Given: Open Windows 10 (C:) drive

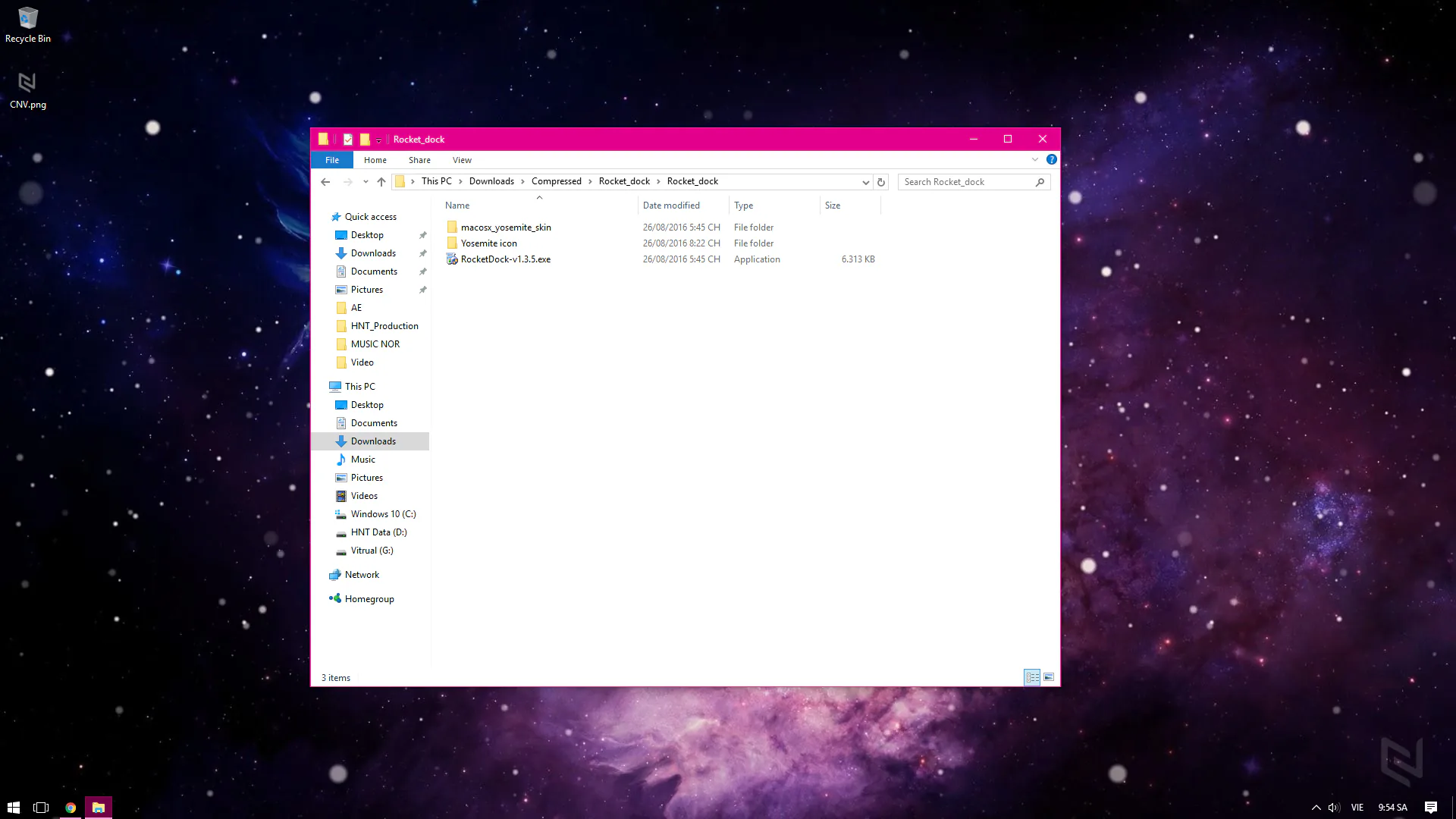Looking at the screenshot, I should tap(383, 514).
